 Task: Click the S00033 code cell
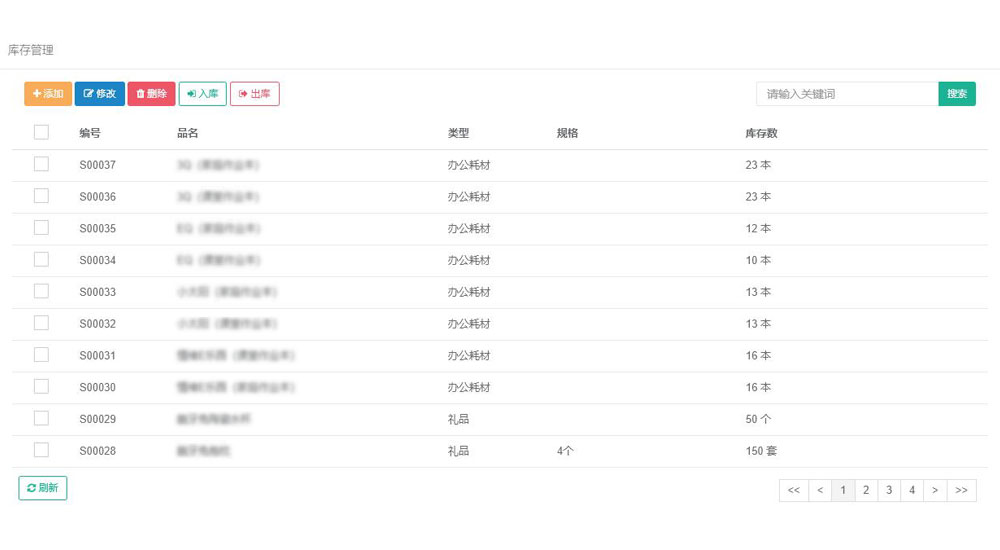tap(98, 292)
